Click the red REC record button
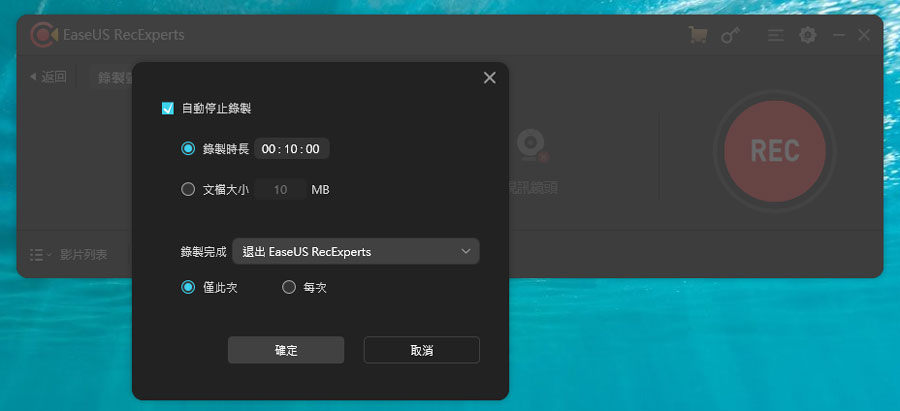Image resolution: width=900 pixels, height=411 pixels. pyautogui.click(x=775, y=151)
